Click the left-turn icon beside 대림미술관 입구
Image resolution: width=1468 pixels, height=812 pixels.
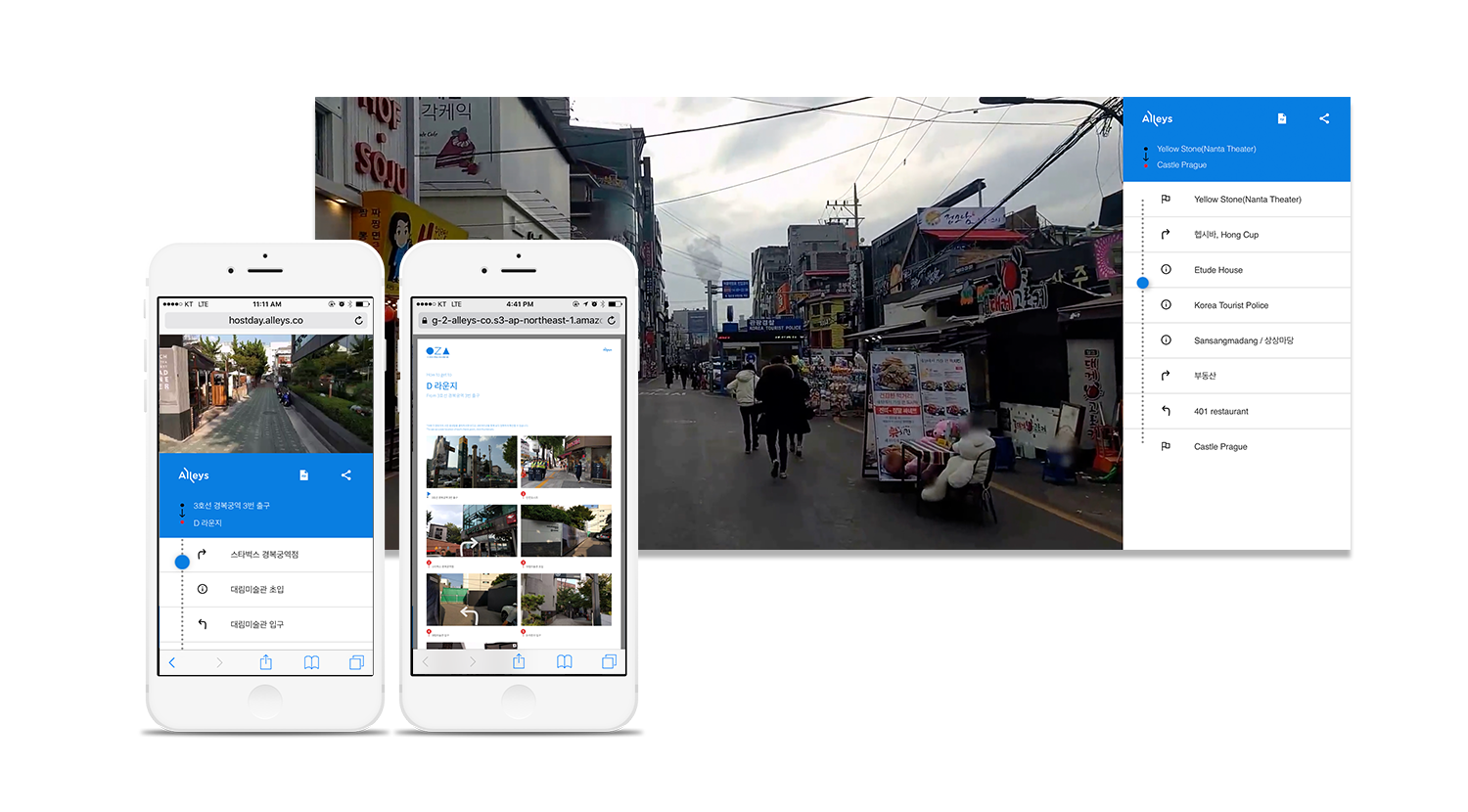202,624
